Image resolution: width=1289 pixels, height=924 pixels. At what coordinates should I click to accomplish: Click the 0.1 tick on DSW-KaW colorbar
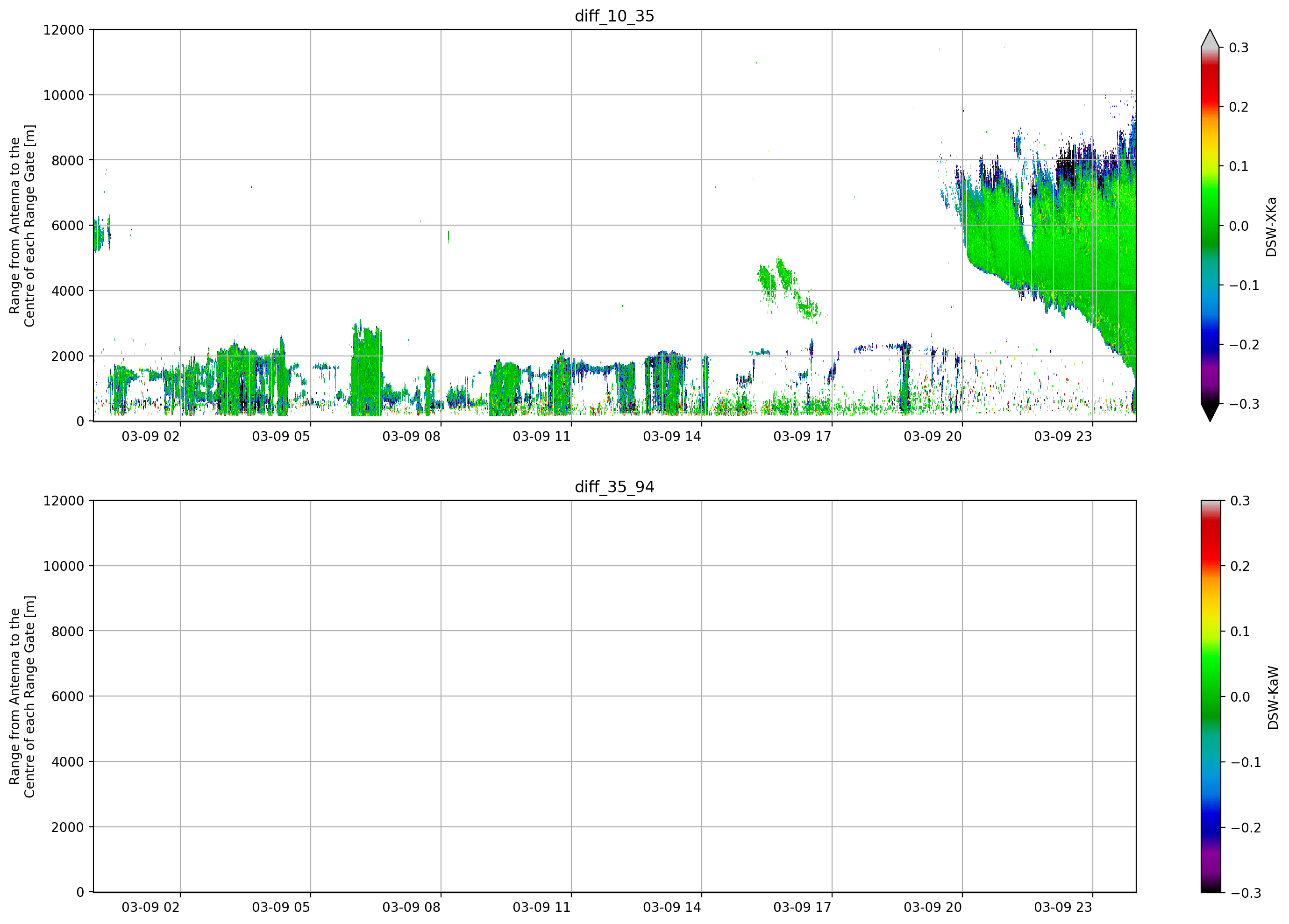pos(1239,632)
